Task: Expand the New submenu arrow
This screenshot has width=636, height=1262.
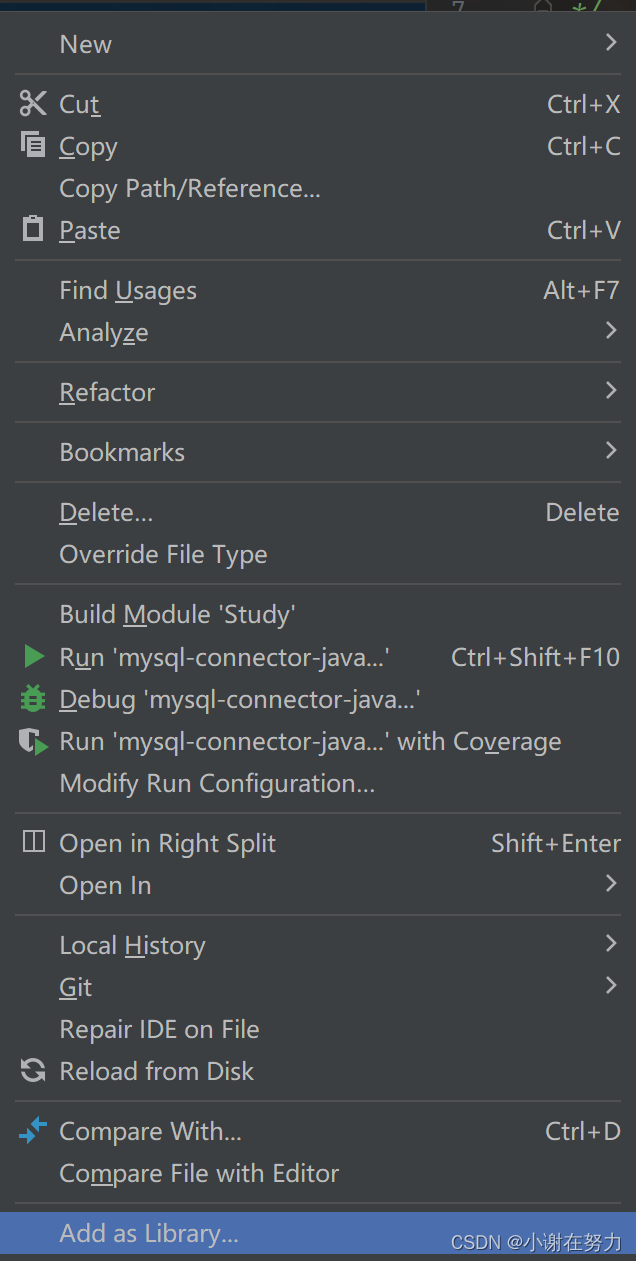Action: [611, 42]
